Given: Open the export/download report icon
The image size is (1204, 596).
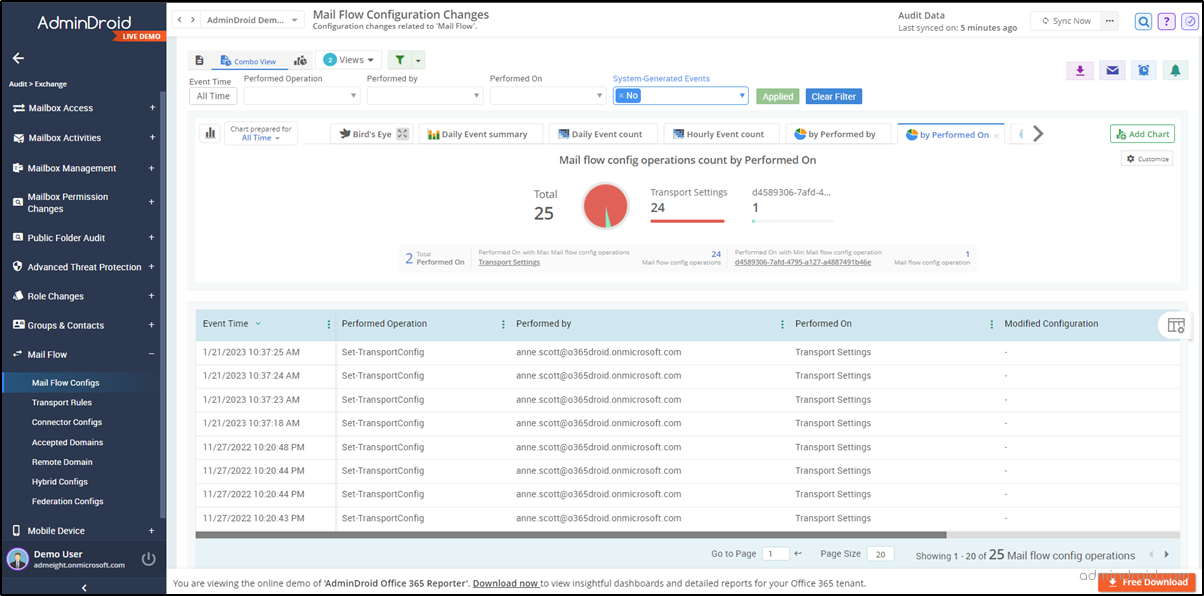Looking at the screenshot, I should (x=1080, y=70).
